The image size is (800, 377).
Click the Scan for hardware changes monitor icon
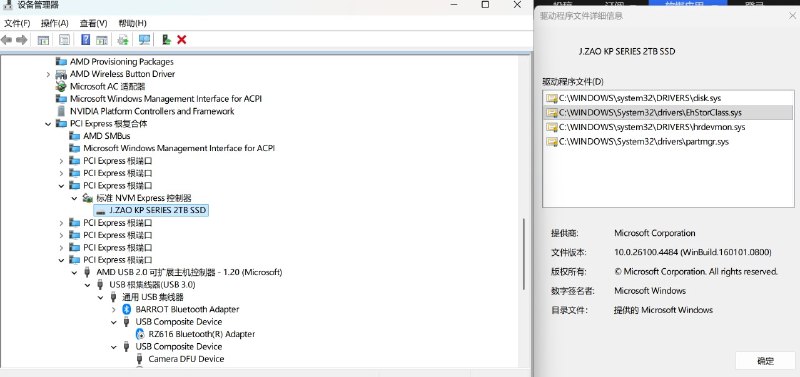pyautogui.click(x=144, y=40)
